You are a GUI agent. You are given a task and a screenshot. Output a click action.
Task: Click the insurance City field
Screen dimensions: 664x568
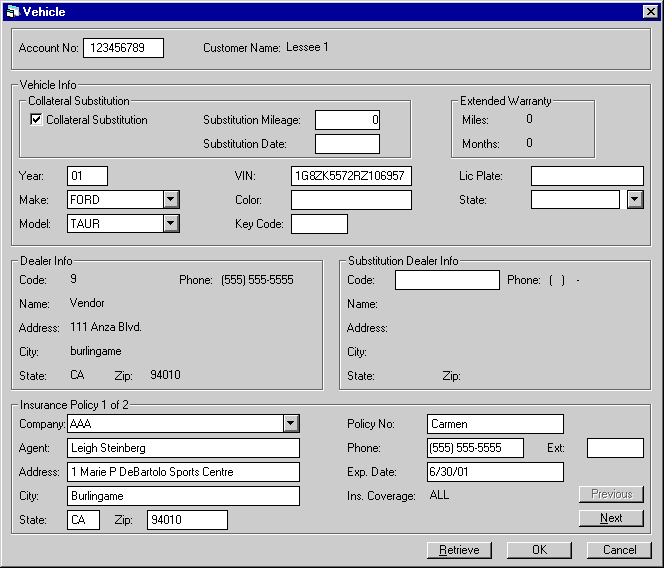click(x=183, y=496)
